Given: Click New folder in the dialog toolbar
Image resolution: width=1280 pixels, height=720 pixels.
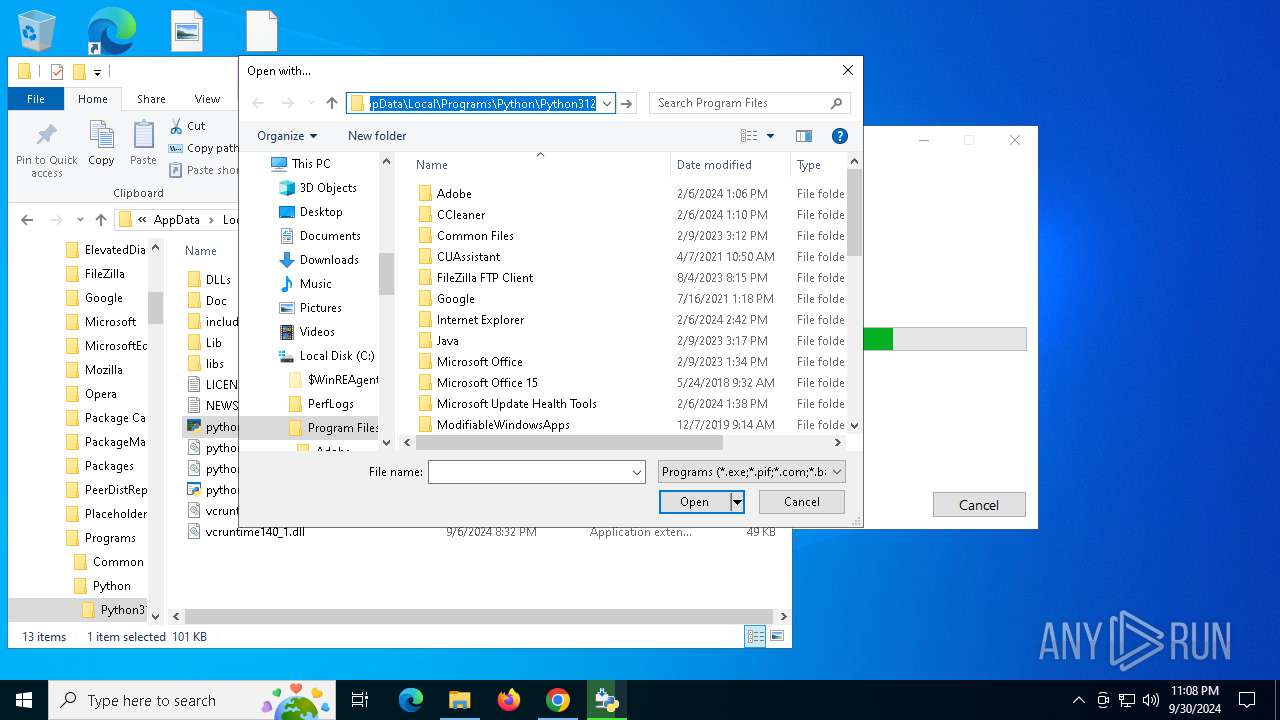Looking at the screenshot, I should 377,136.
